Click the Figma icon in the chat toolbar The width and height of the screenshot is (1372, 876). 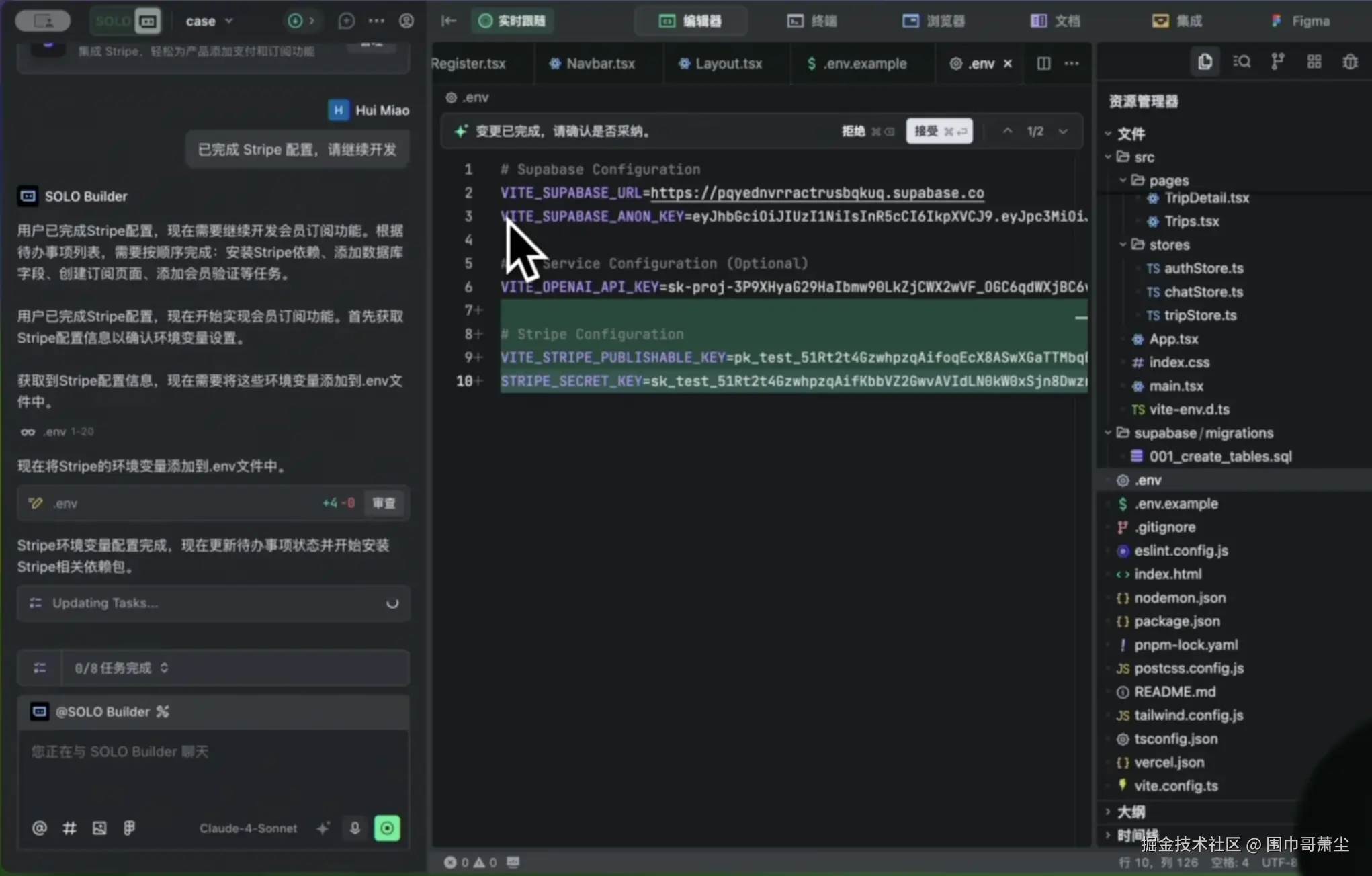pyautogui.click(x=129, y=828)
